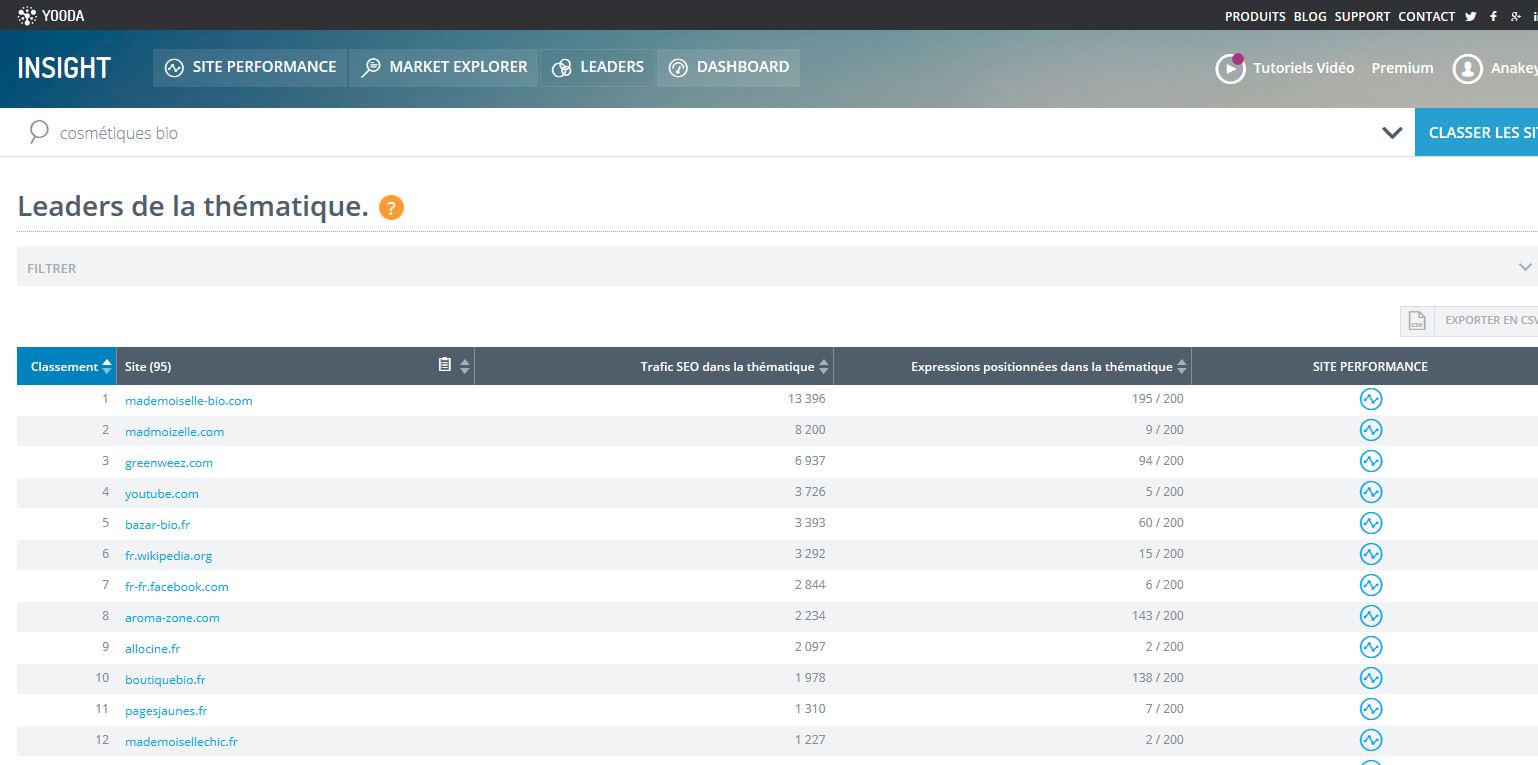The image size is (1538, 765).
Task: Expand the FILTRER panel chevron
Action: [1525, 267]
